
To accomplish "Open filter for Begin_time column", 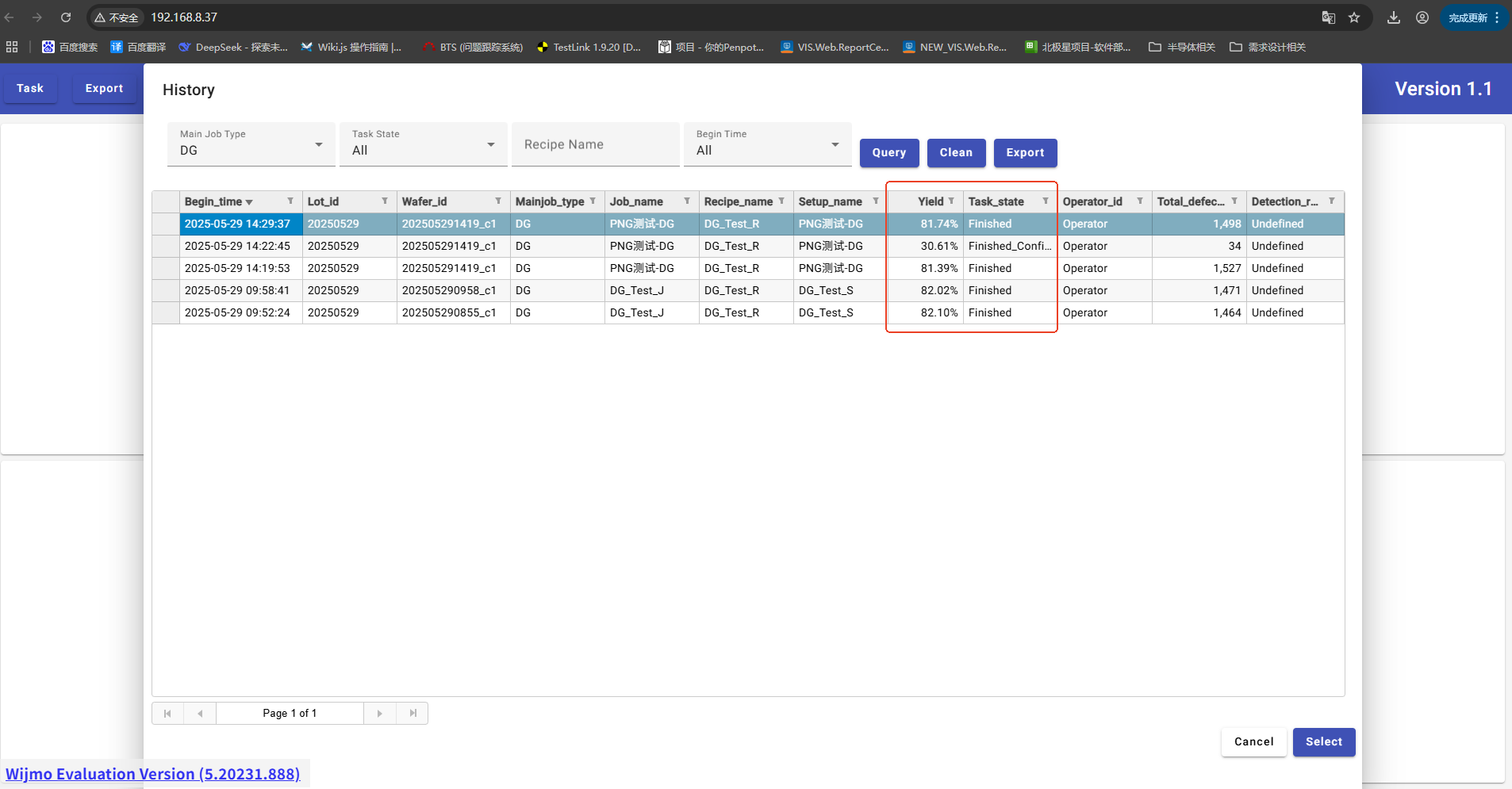I will click(290, 201).
